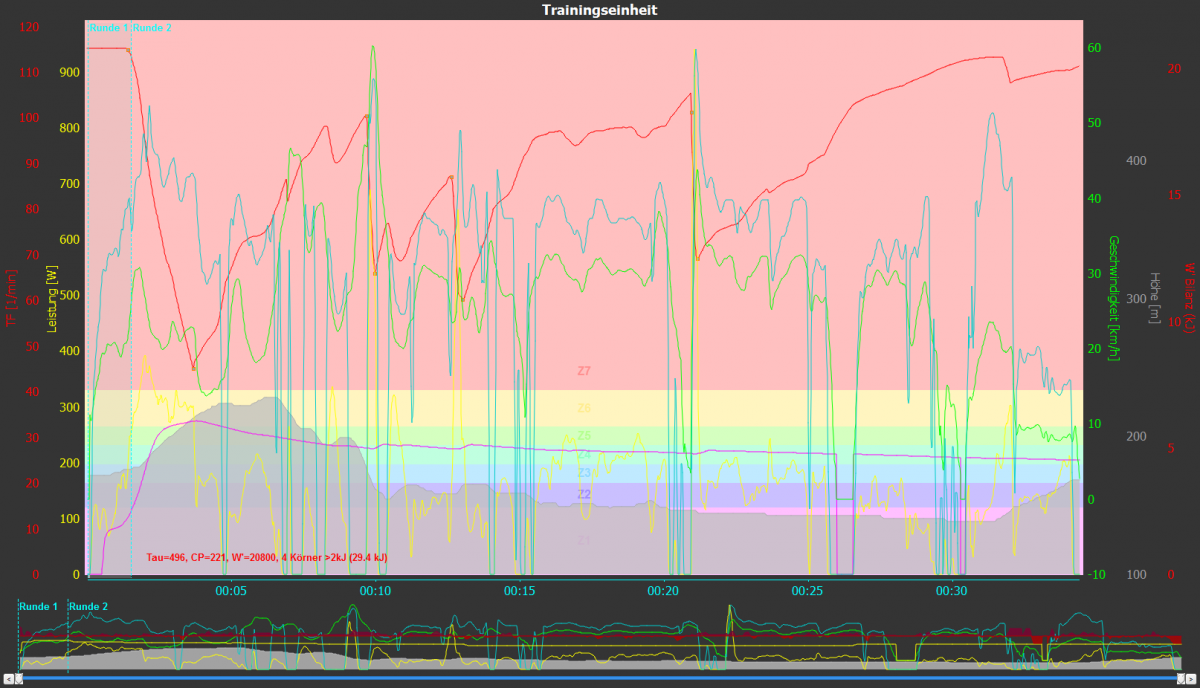The width and height of the screenshot is (1200, 688).
Task: Click the red Tau=496, CP=221 annotation text
Action: pyautogui.click(x=267, y=557)
